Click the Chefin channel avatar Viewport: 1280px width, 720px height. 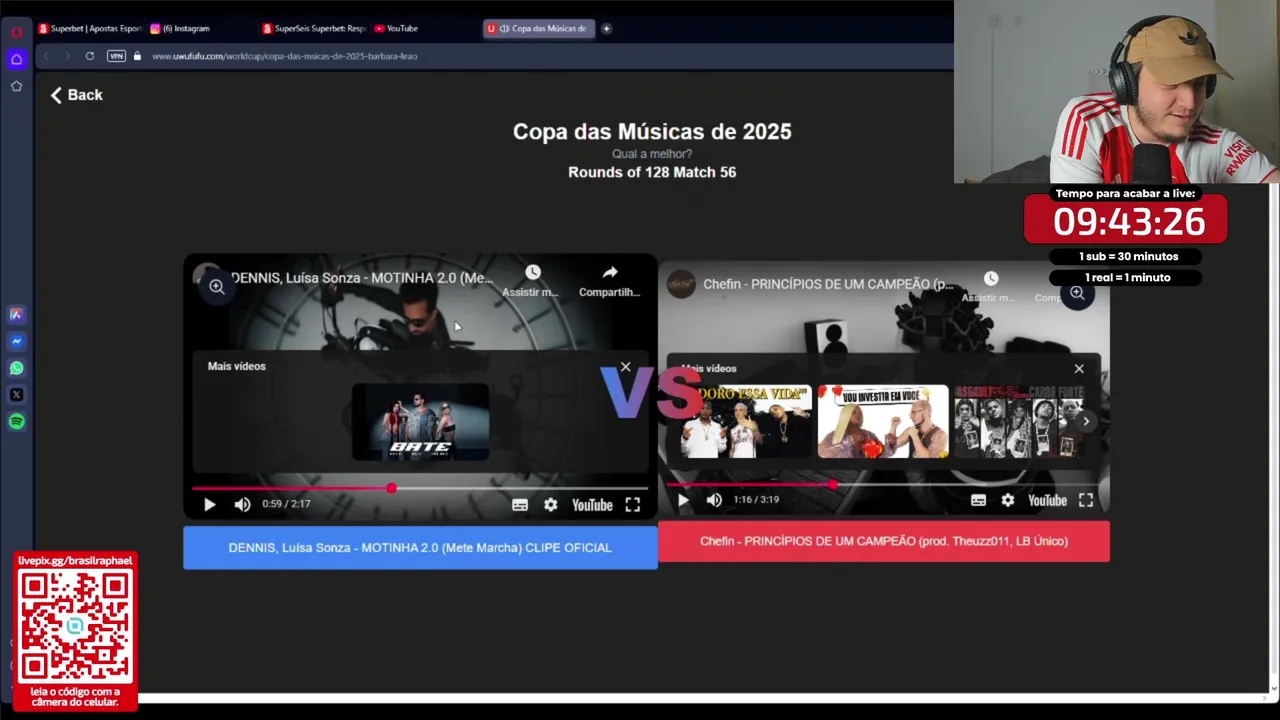pos(681,284)
